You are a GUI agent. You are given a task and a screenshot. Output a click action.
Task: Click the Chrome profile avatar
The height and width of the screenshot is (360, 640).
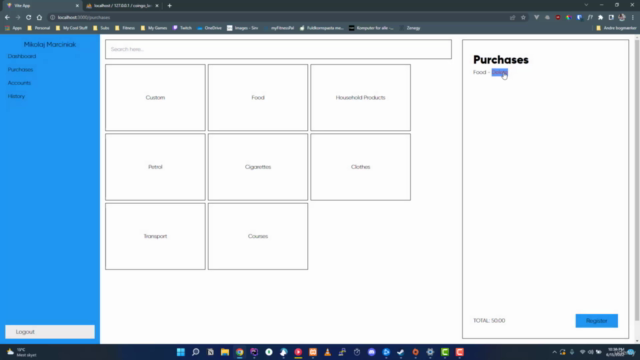(x=622, y=18)
